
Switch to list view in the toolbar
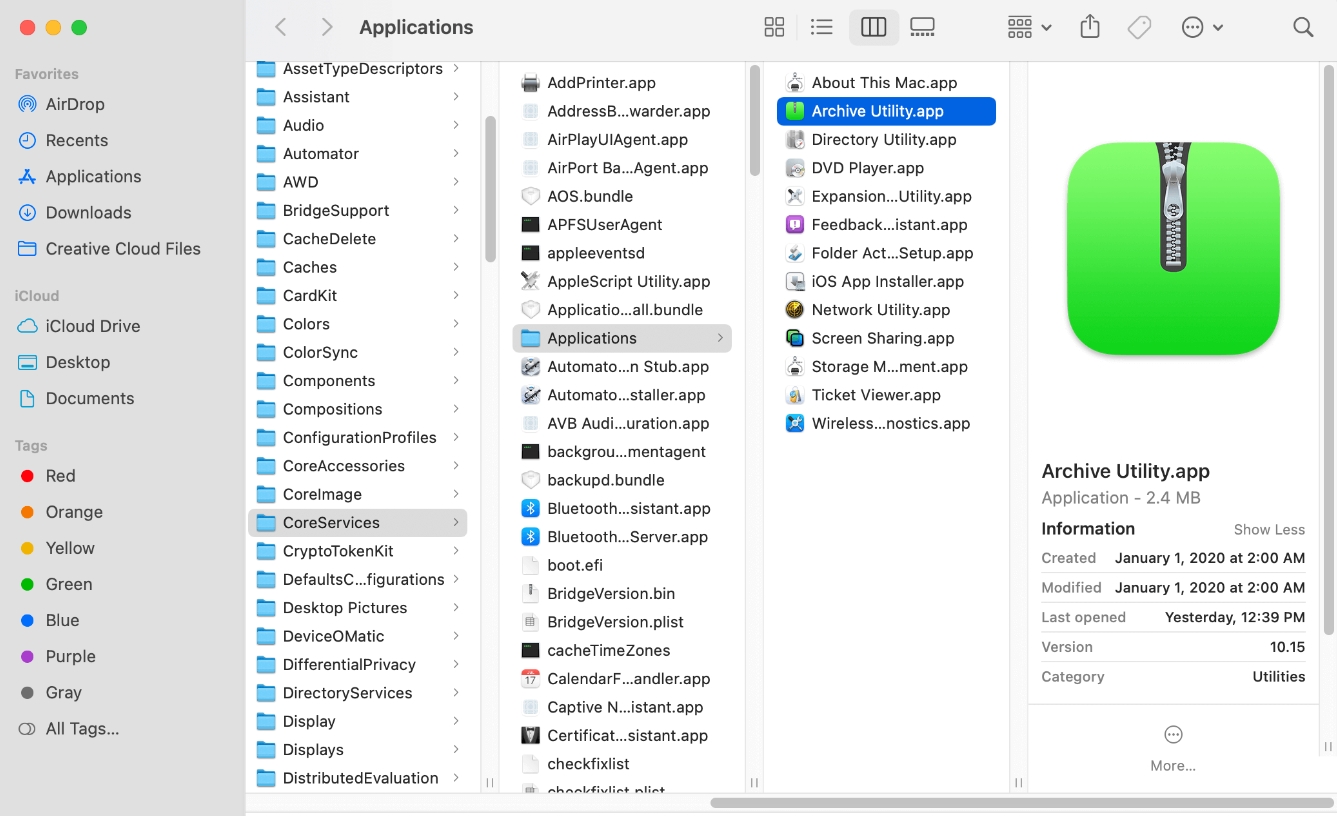(822, 27)
